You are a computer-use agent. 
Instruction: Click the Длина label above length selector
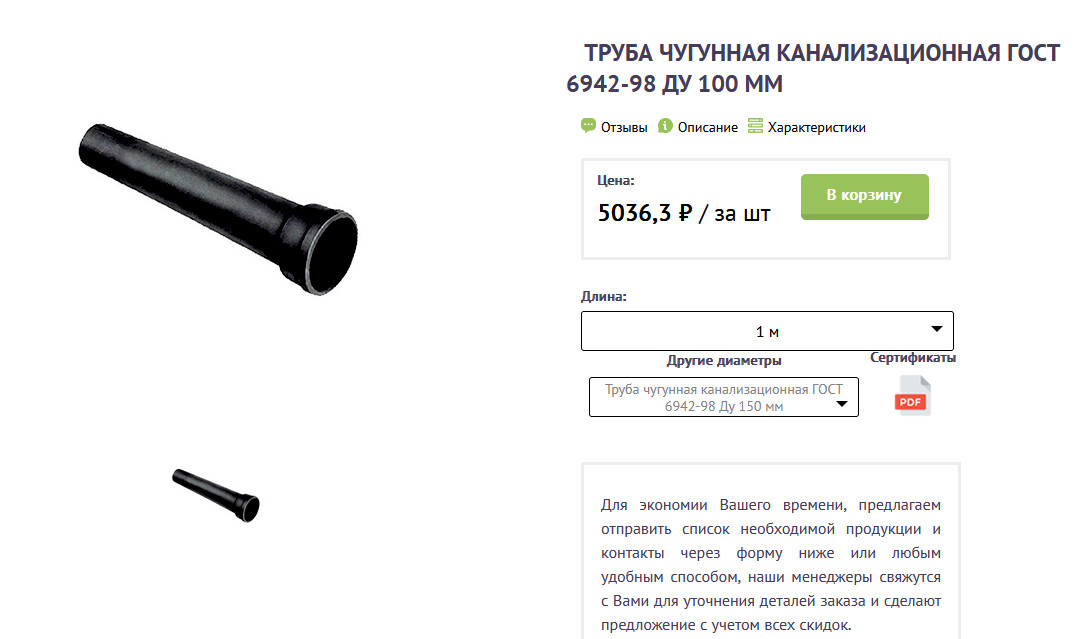[604, 296]
